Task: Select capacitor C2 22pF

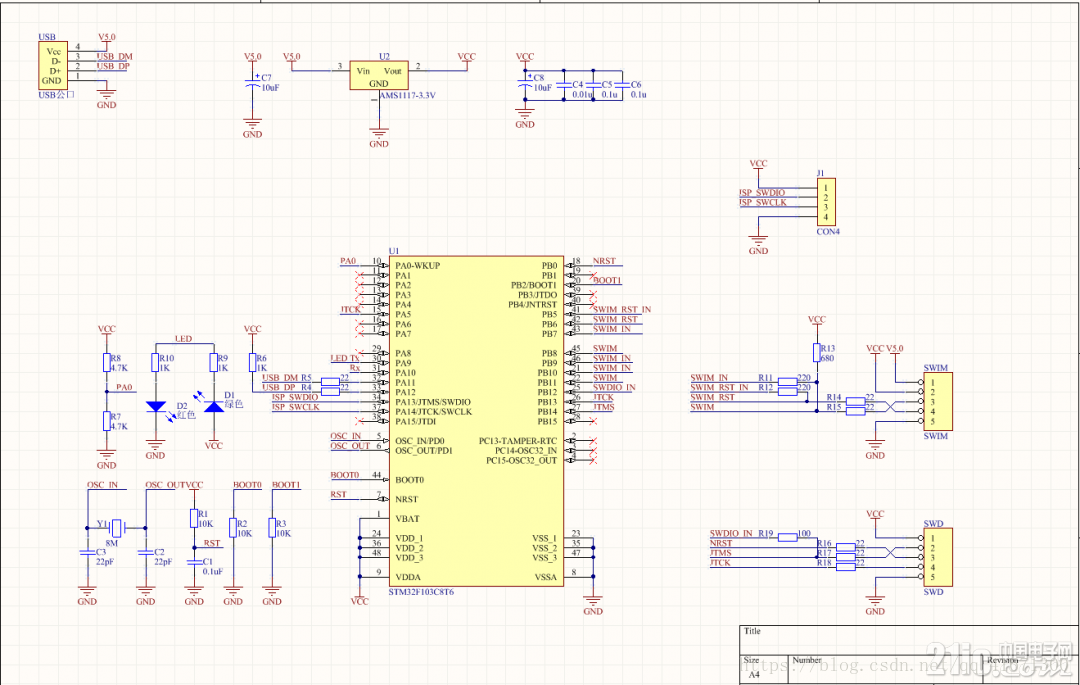Action: pos(145,552)
